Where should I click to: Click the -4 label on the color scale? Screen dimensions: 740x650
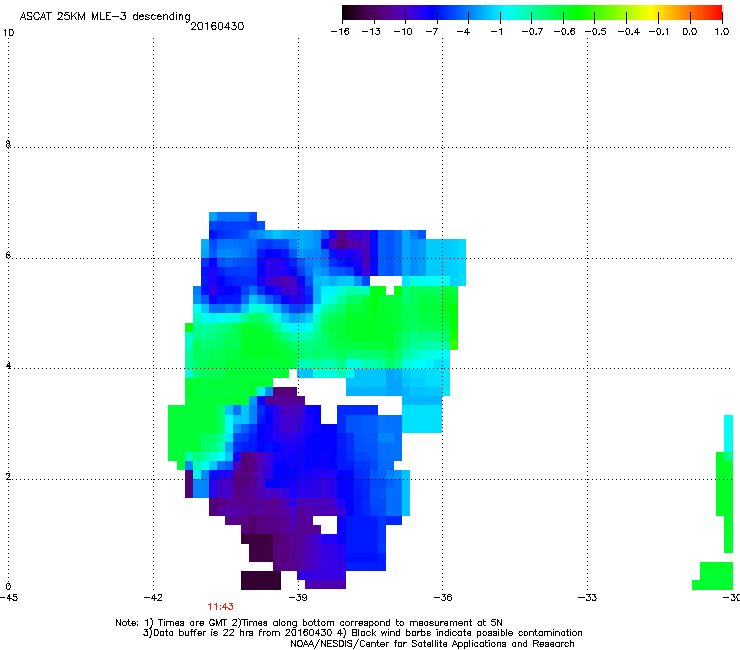click(x=463, y=32)
